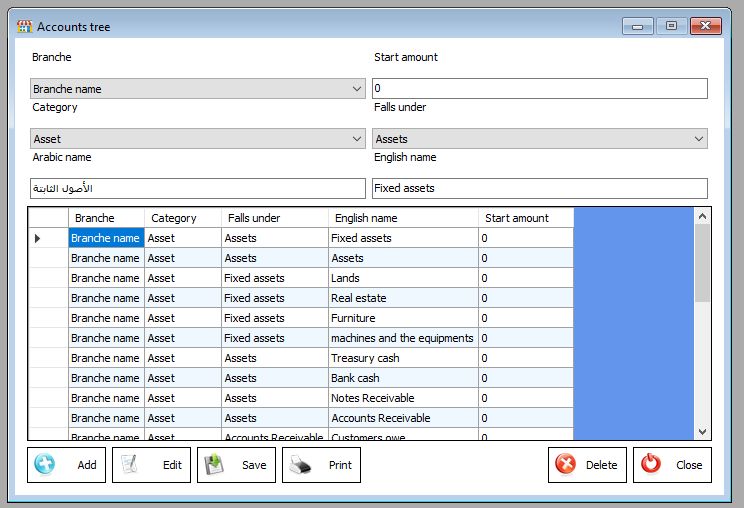This screenshot has height=508, width=744.
Task: Click the Start amount input field
Action: (x=539, y=88)
